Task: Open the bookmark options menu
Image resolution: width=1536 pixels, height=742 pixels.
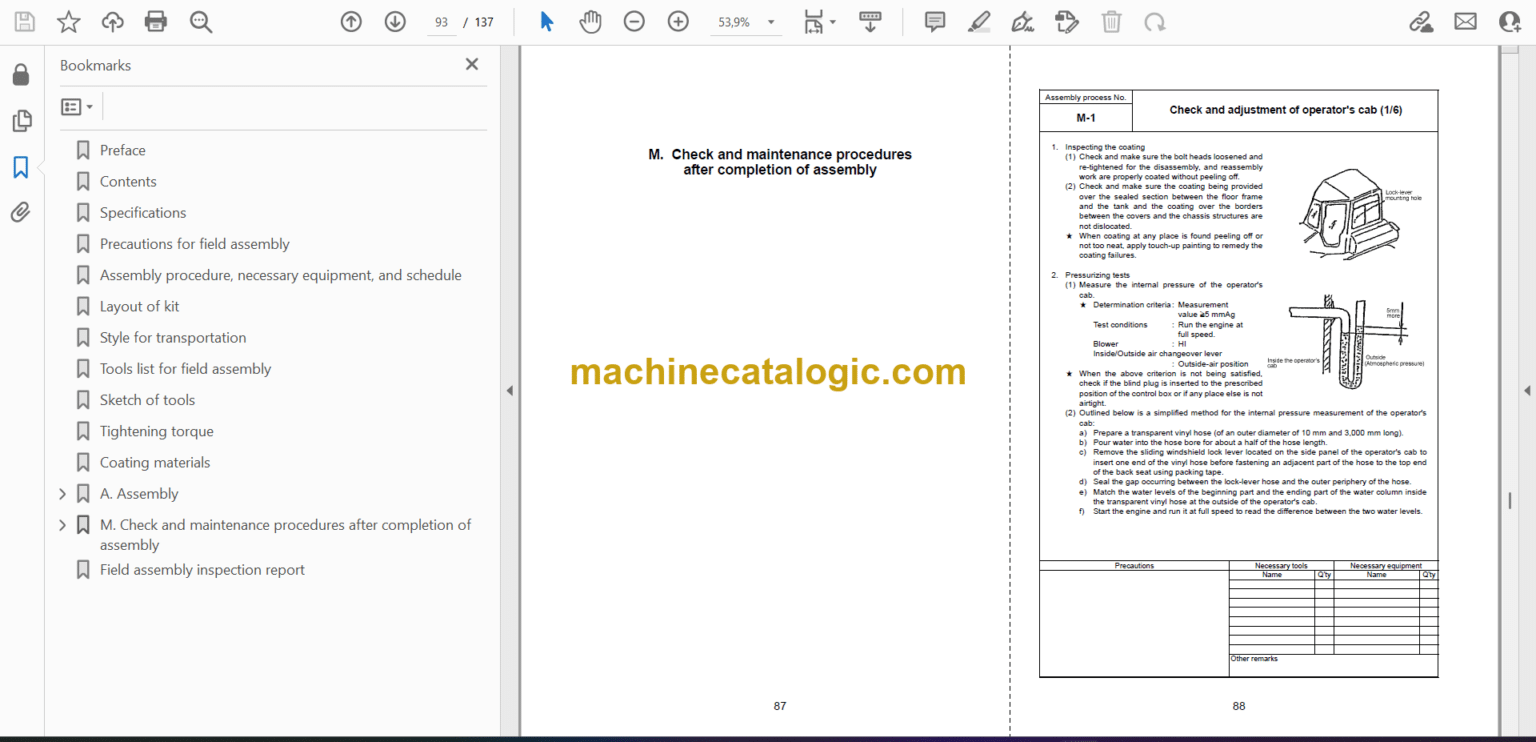Action: [x=76, y=105]
